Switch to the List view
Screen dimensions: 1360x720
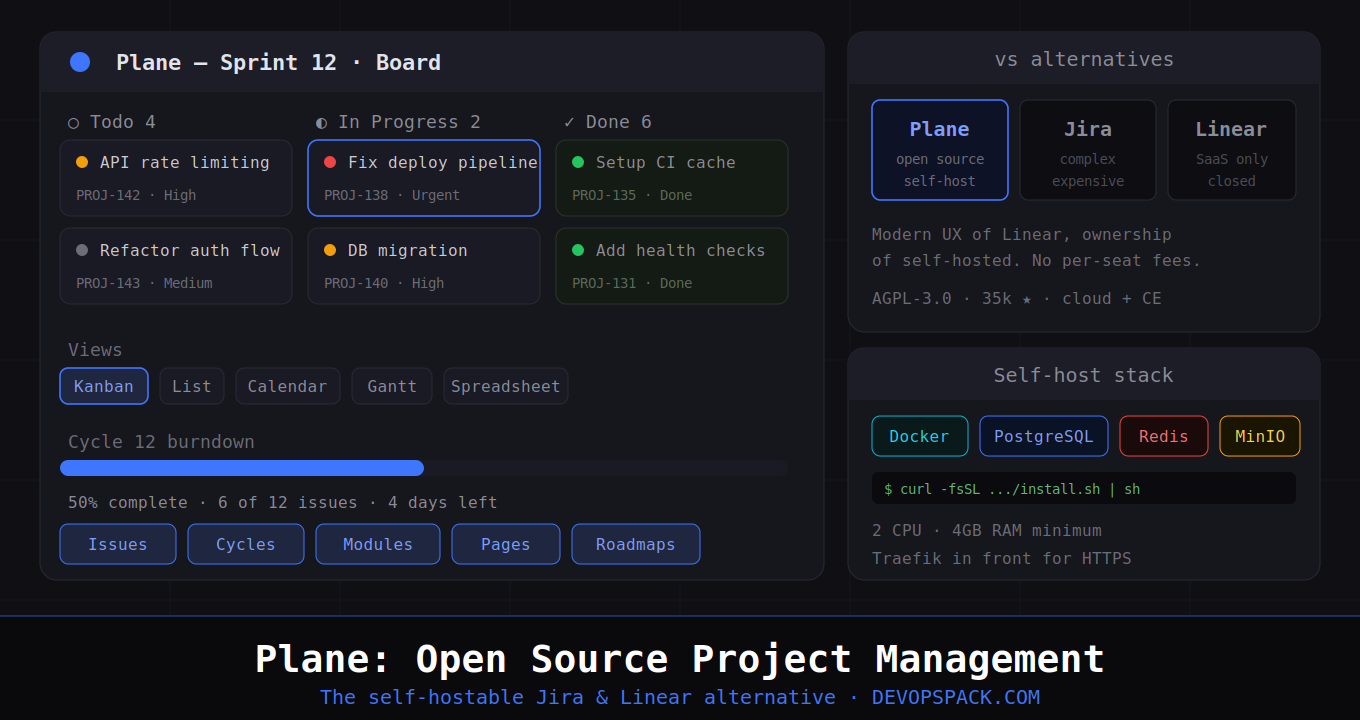tap(192, 386)
